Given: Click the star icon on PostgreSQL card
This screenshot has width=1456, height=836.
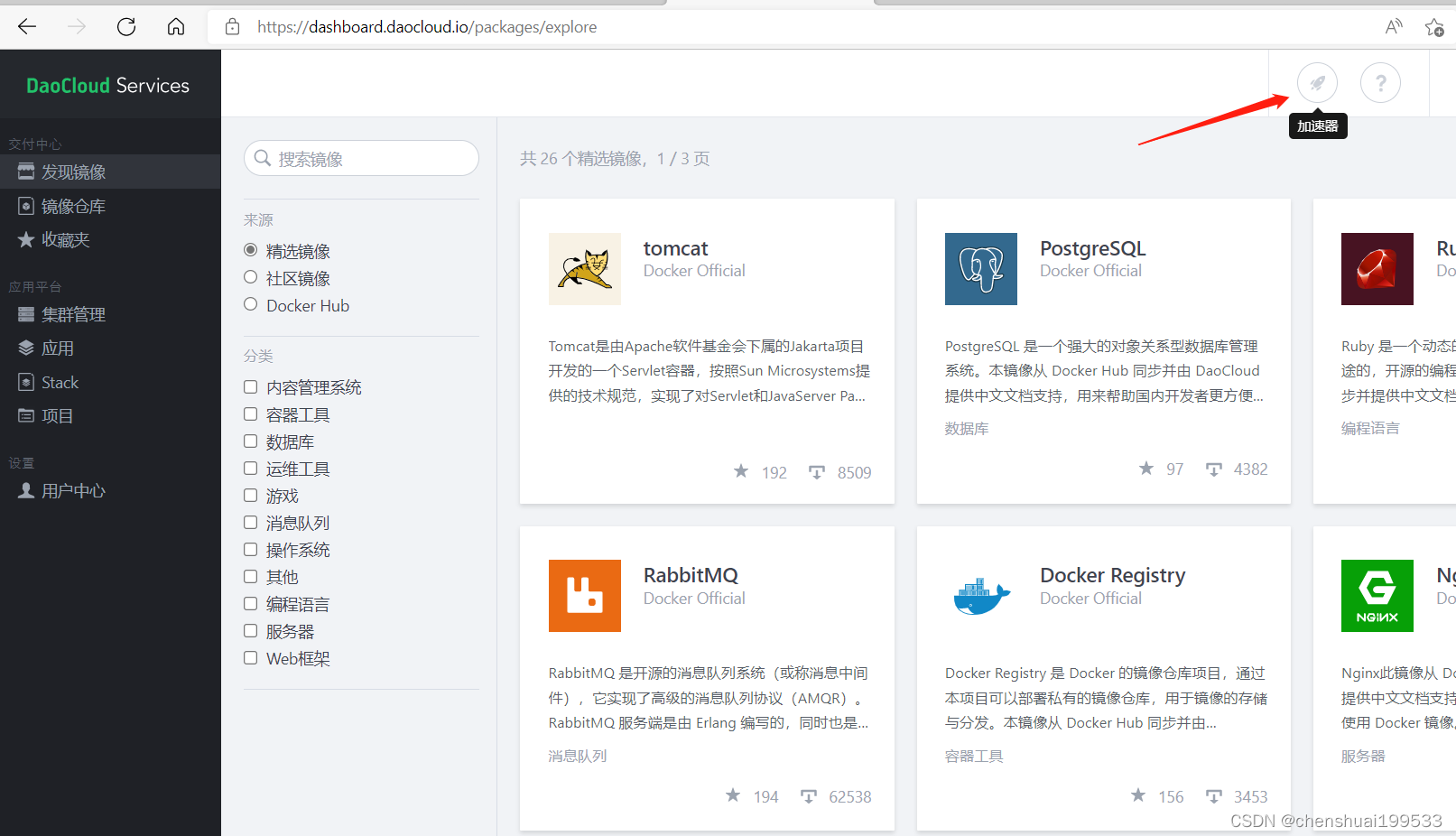Looking at the screenshot, I should (1146, 469).
